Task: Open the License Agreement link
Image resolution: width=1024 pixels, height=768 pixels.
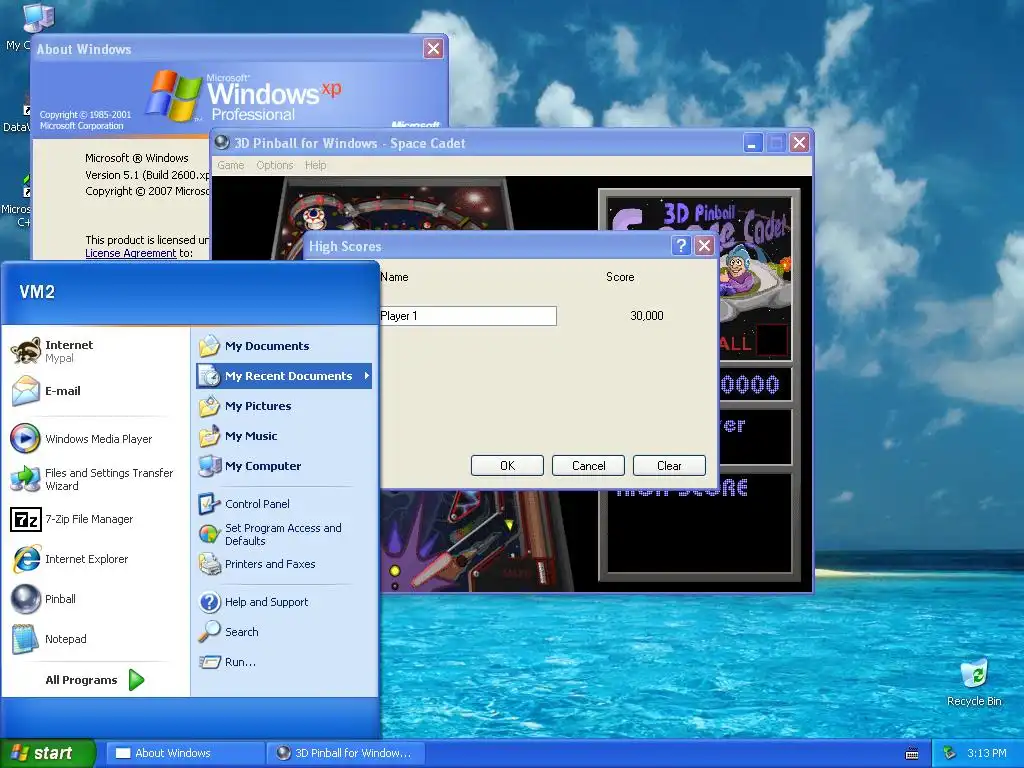Action: [131, 253]
